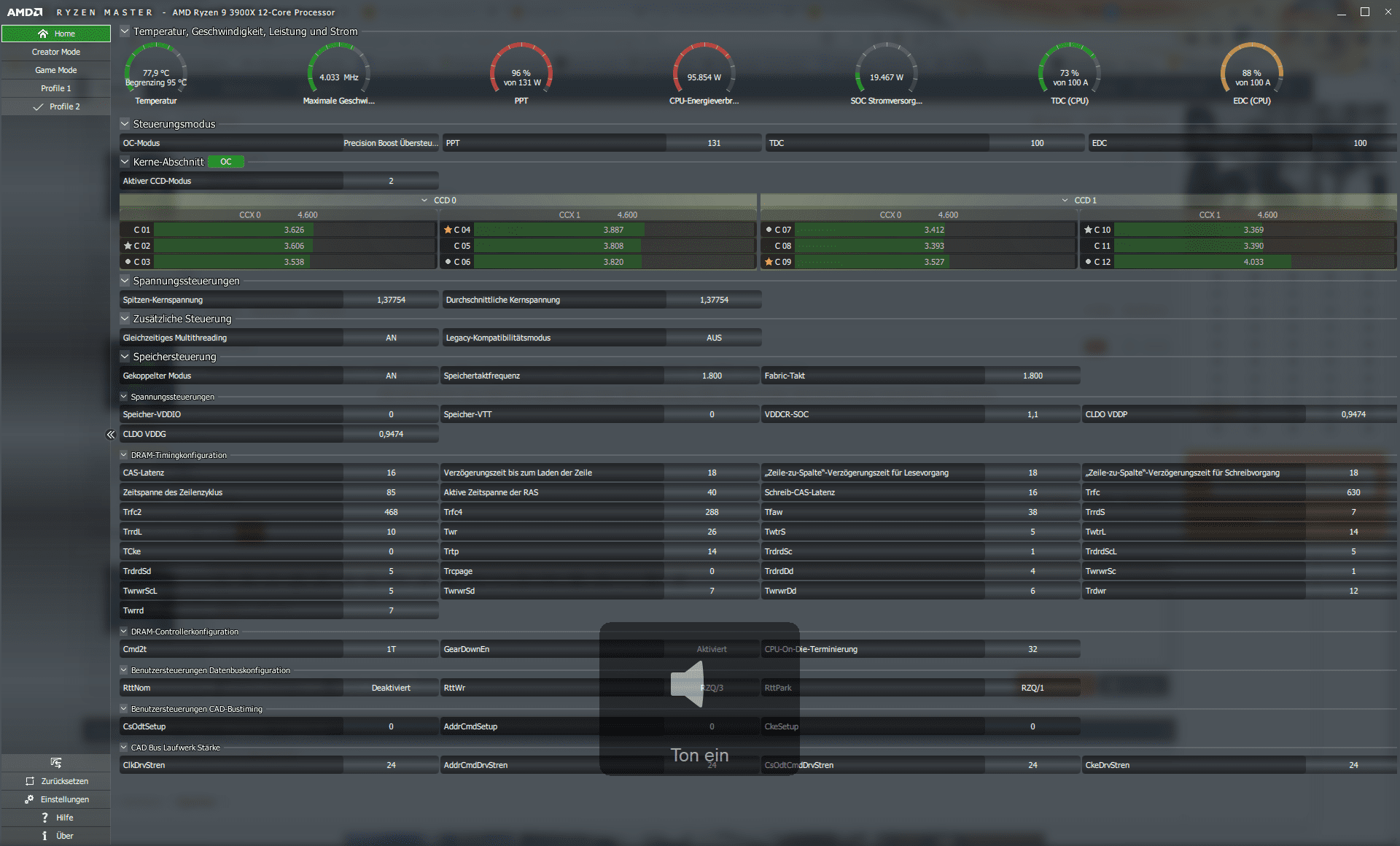Click the OC-Modus Precision Boost value
This screenshot has width=1400, height=846.
tap(391, 143)
